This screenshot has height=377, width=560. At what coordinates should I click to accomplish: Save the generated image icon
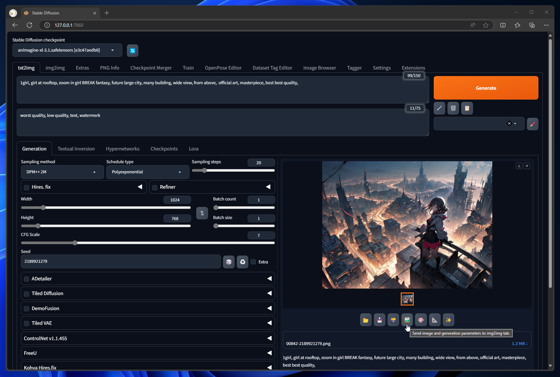379,320
